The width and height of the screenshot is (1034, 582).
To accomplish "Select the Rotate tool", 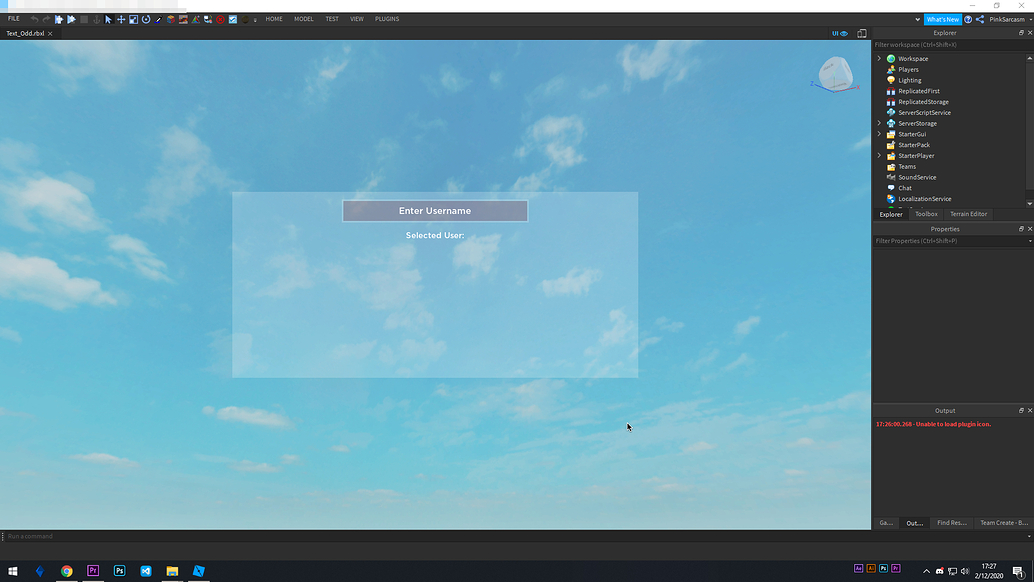I will click(145, 18).
